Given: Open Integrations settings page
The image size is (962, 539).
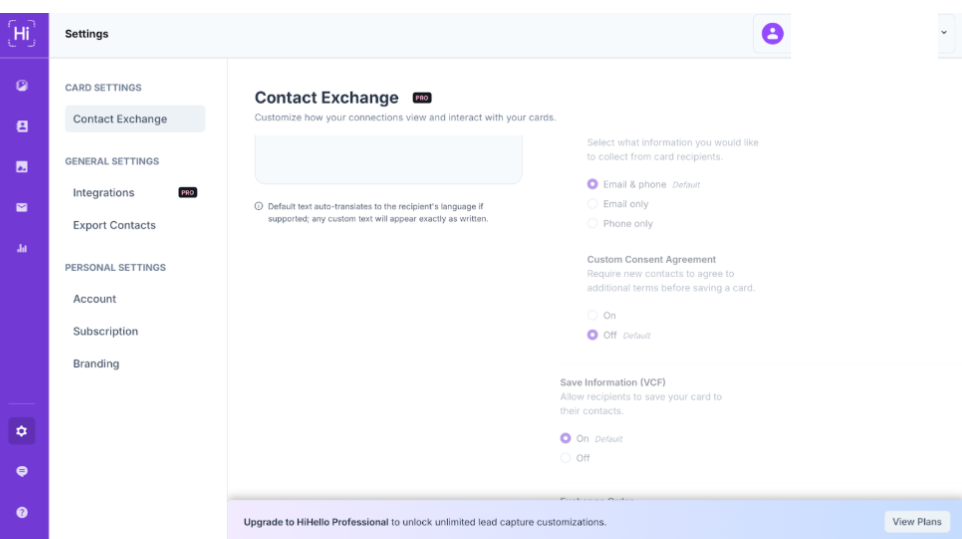Looking at the screenshot, I should (x=104, y=193).
